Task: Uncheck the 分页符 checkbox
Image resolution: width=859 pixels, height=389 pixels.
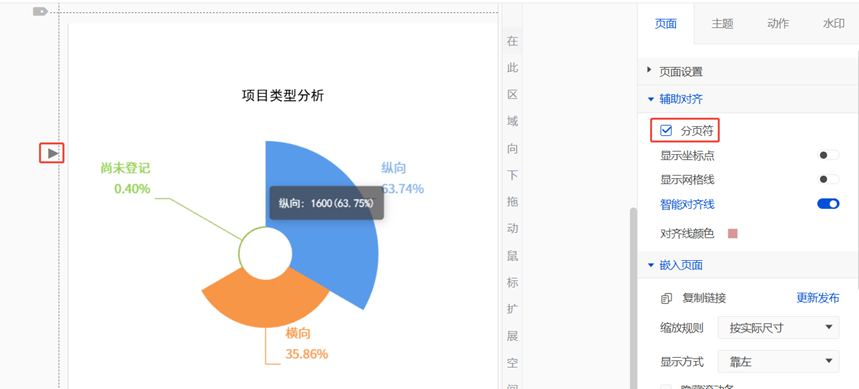Action: click(x=666, y=130)
